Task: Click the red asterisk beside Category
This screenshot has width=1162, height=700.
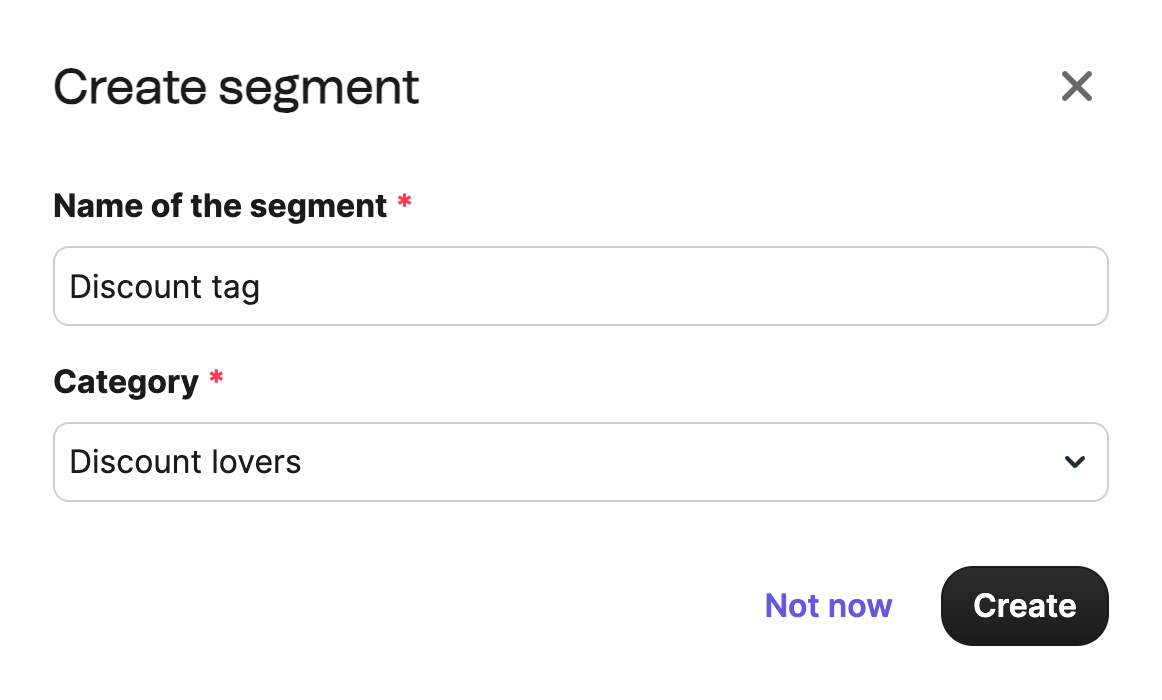Action: pos(217,381)
